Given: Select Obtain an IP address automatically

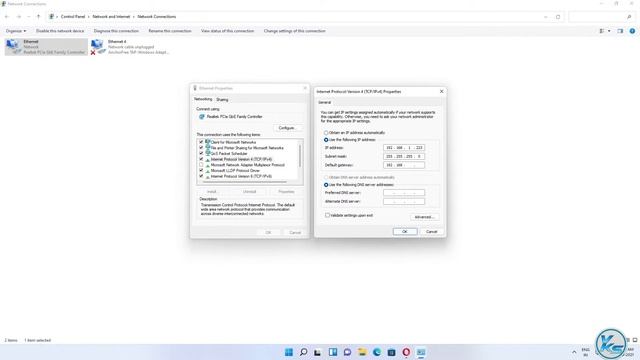Looking at the screenshot, I should pos(326,133).
